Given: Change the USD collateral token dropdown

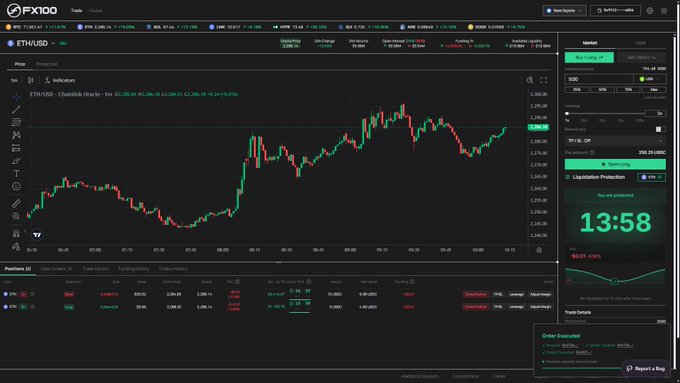Looking at the screenshot, I should [650, 79].
